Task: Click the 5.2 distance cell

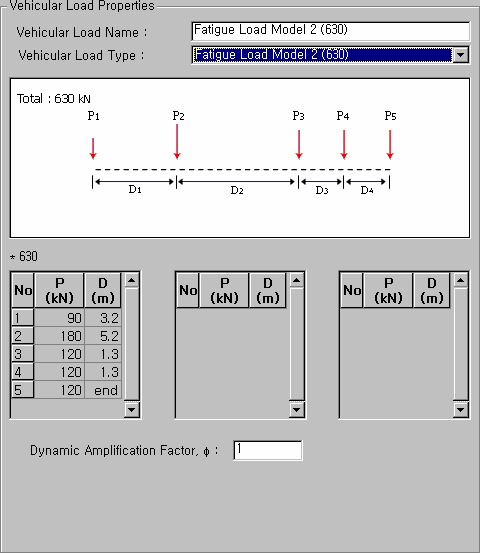Action: tap(103, 336)
